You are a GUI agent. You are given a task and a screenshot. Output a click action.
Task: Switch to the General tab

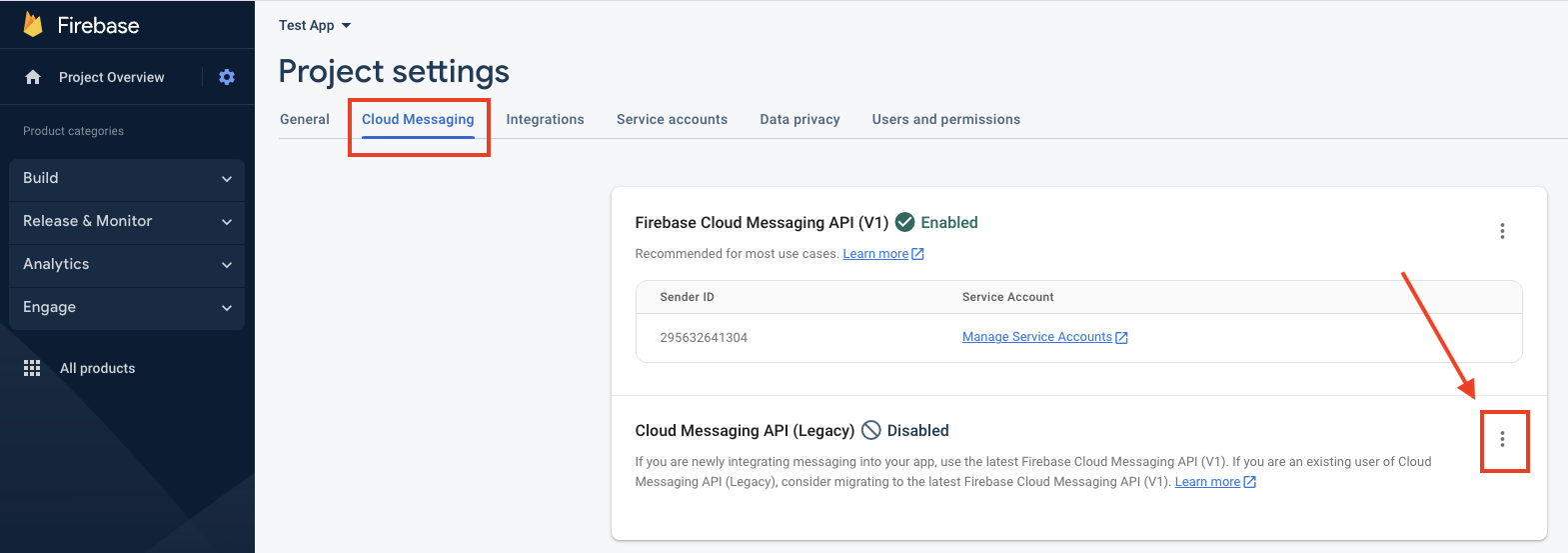coord(305,119)
